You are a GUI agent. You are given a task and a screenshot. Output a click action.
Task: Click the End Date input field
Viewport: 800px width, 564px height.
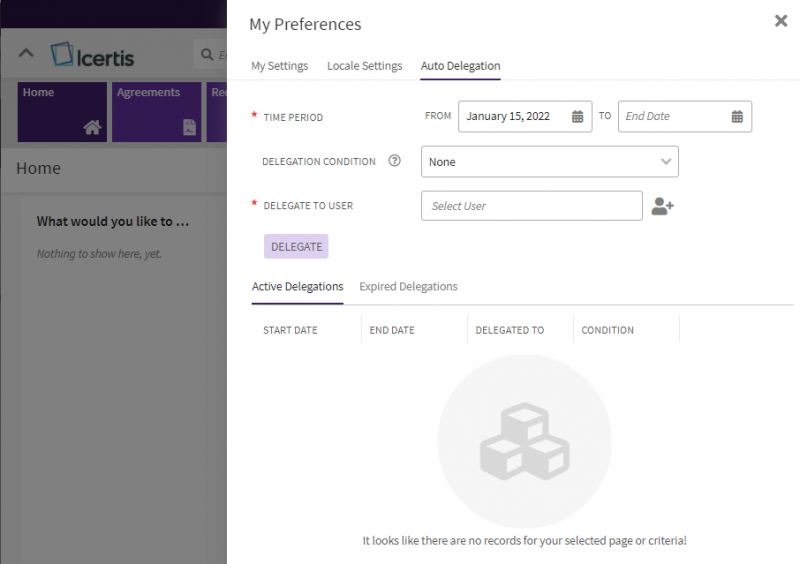pyautogui.click(x=685, y=116)
